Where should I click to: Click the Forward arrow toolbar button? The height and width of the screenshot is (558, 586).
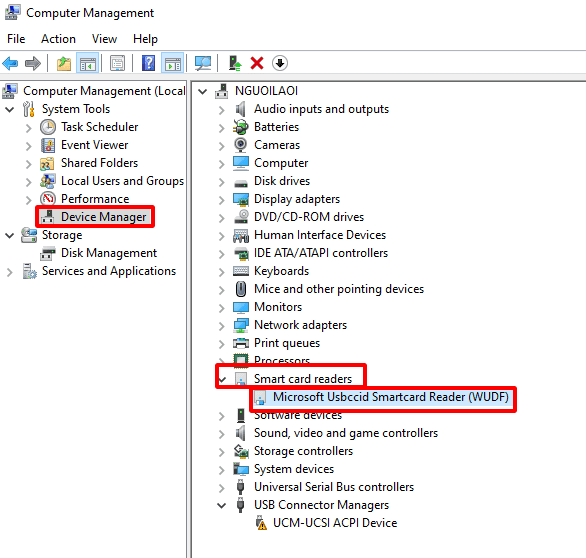pos(33,63)
